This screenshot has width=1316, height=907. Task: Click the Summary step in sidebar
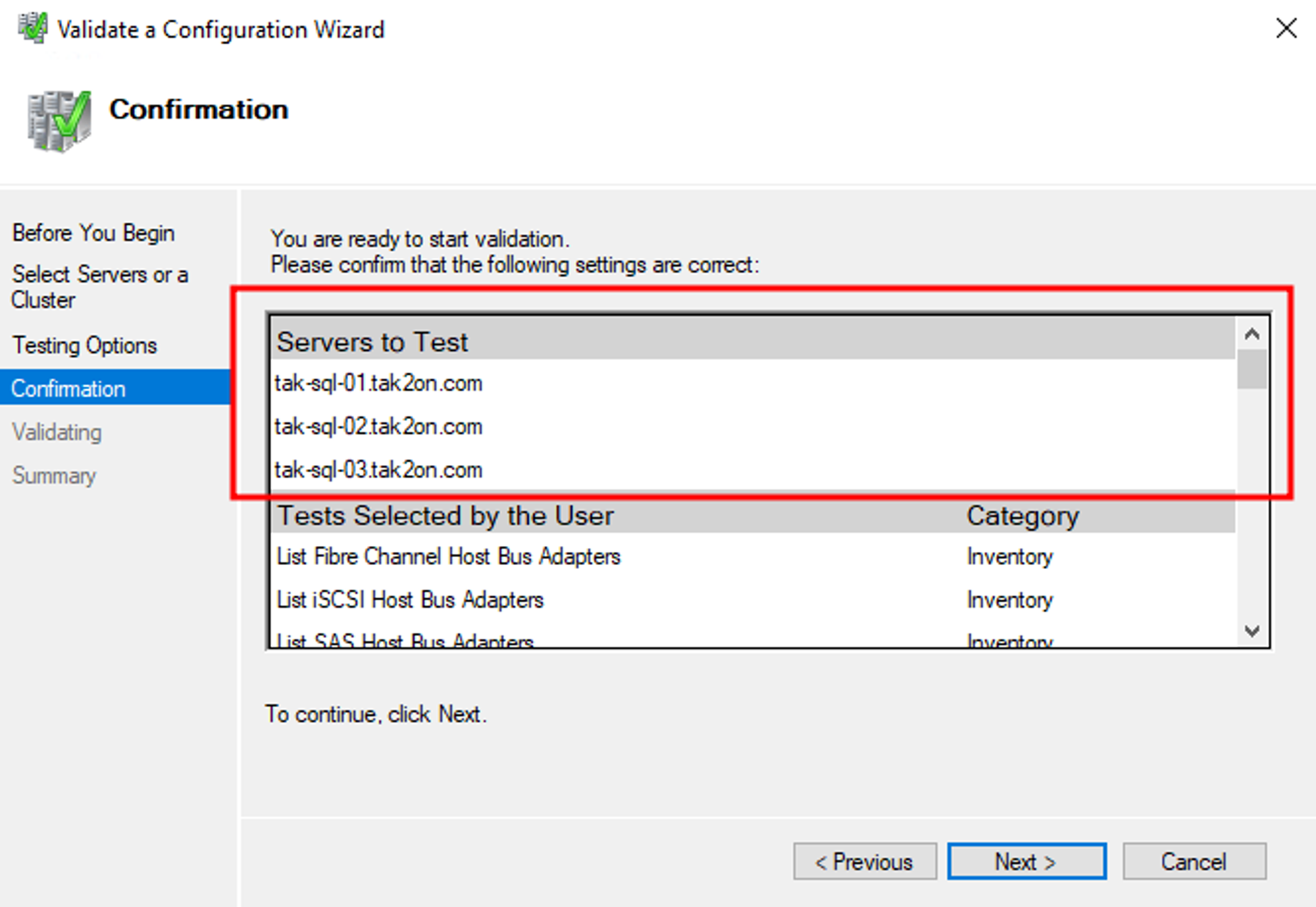(x=54, y=475)
